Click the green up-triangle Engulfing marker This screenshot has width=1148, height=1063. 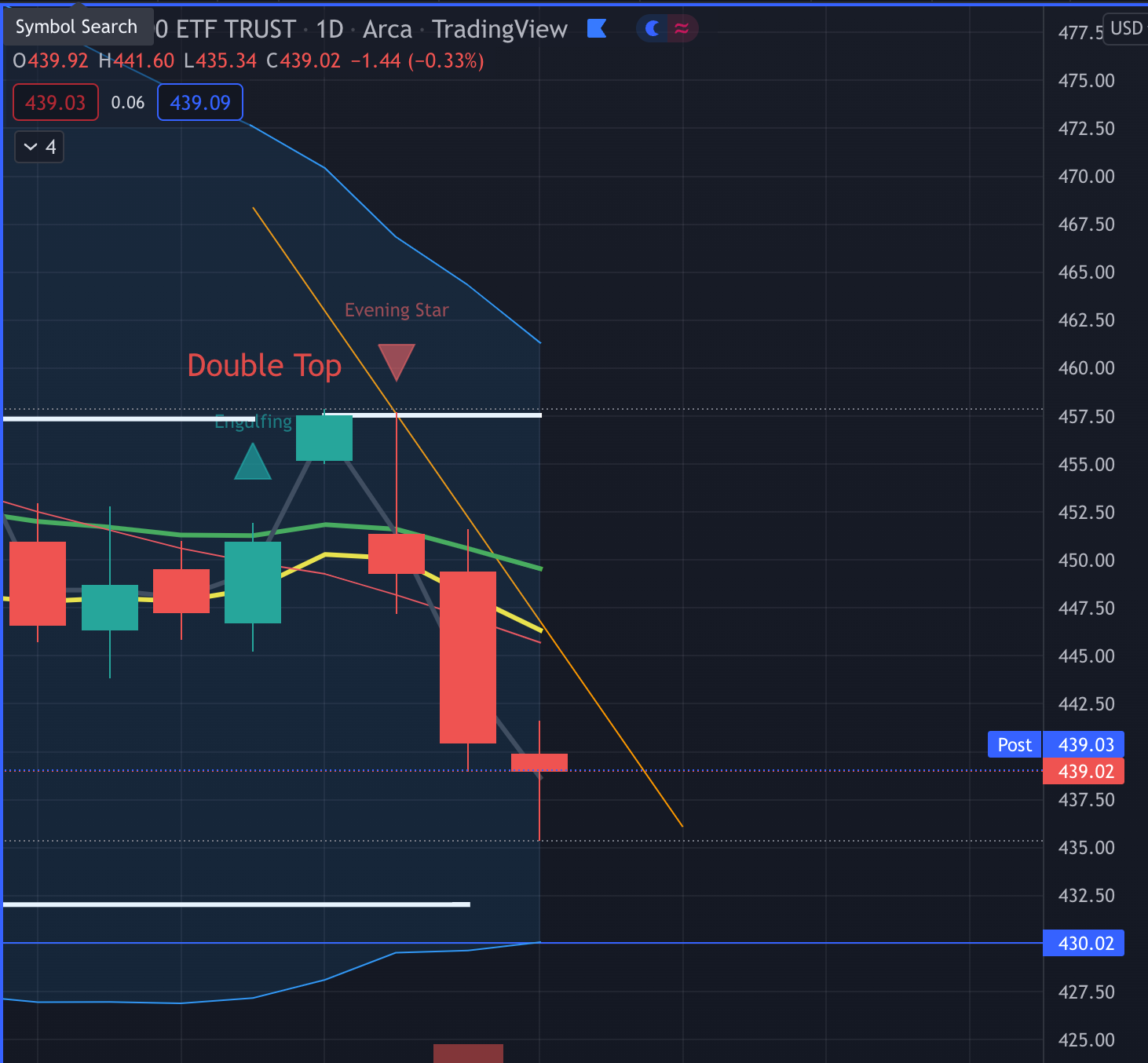tap(253, 462)
